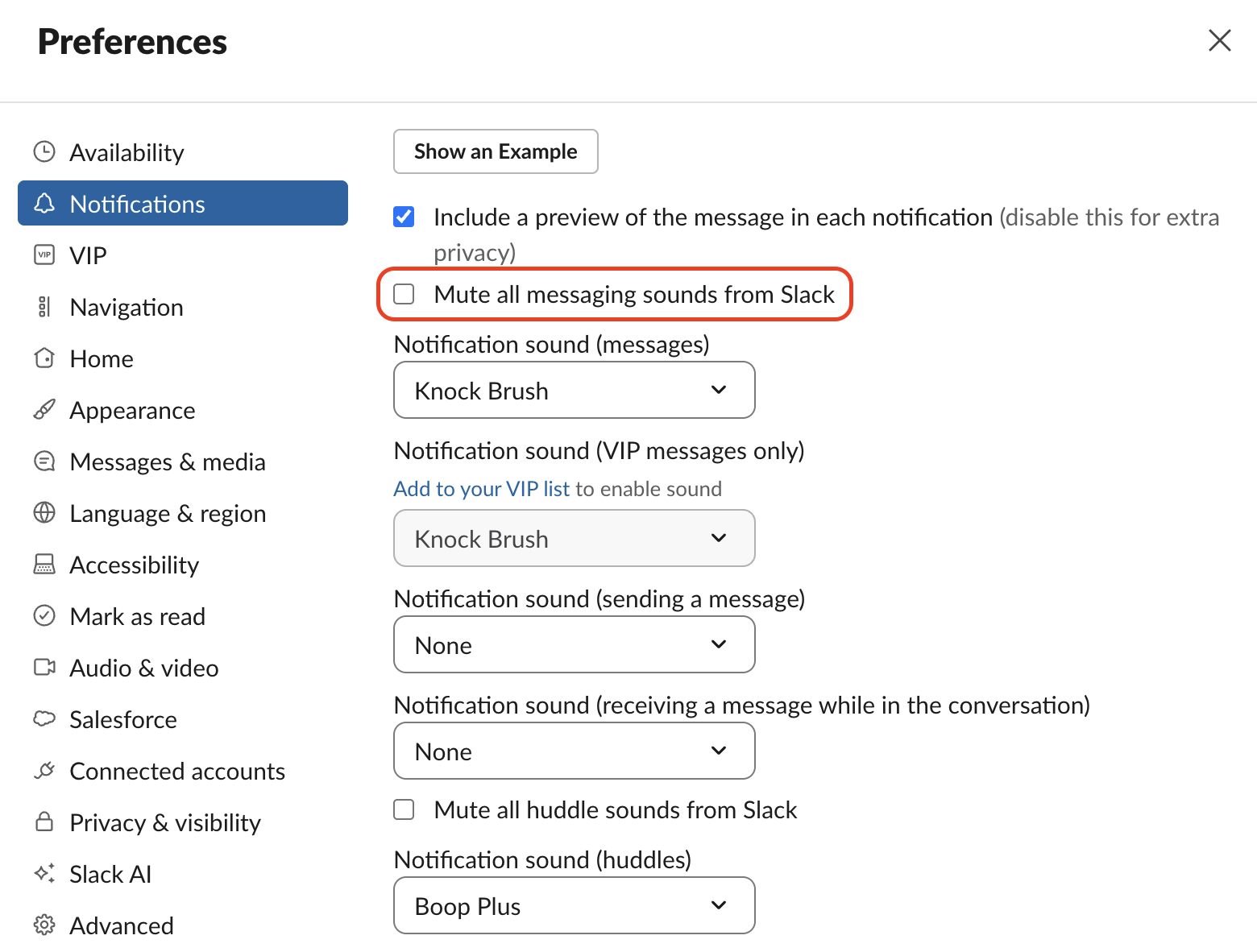Open Accessibility preferences
Image resolution: width=1257 pixels, height=952 pixels.
click(183, 564)
